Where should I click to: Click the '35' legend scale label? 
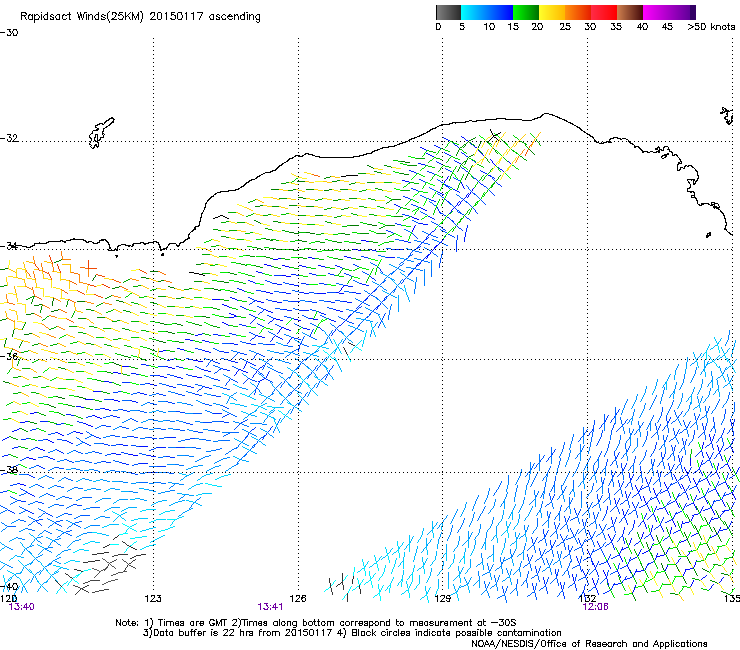[x=616, y=27]
